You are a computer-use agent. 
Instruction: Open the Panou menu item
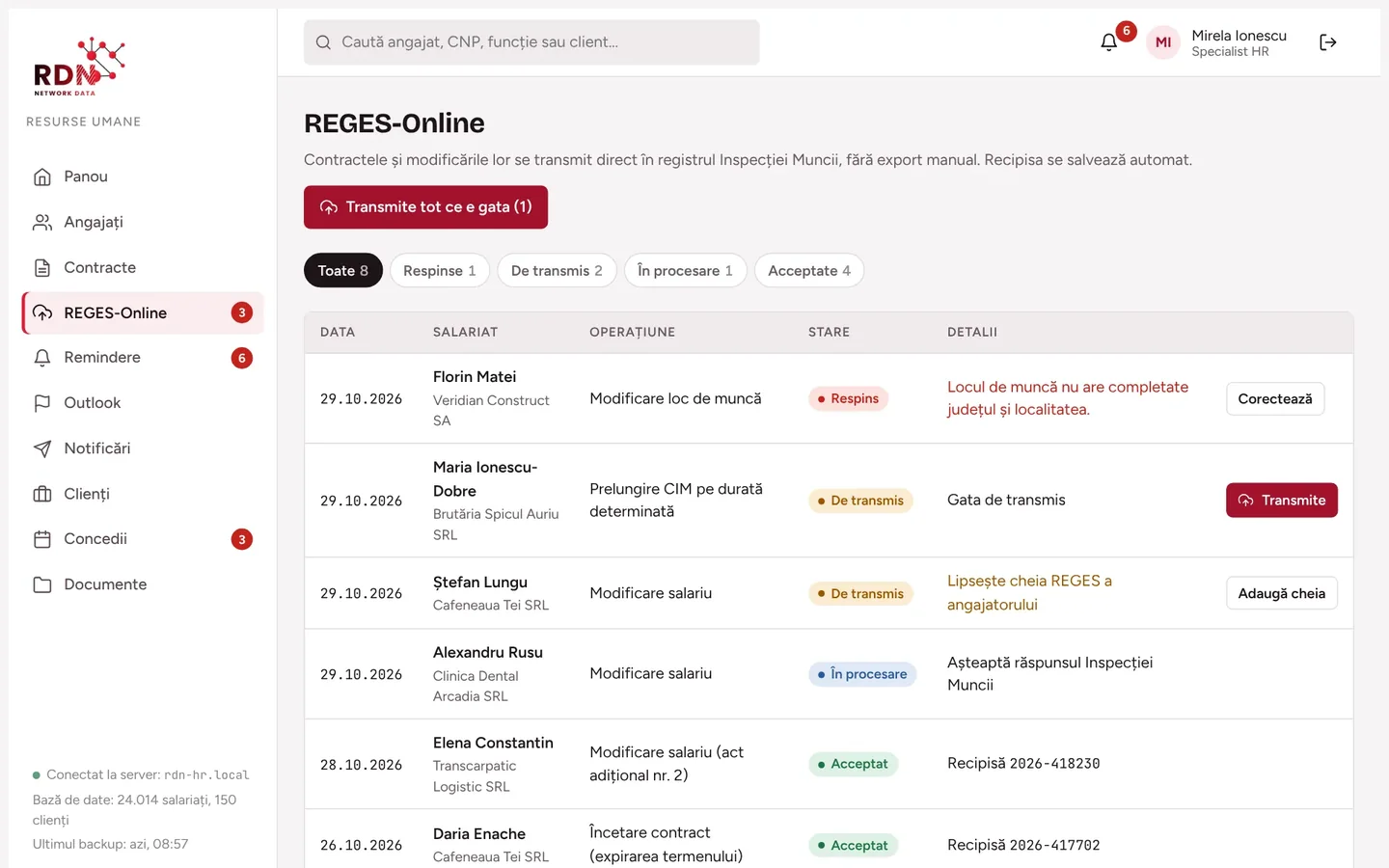143,176
